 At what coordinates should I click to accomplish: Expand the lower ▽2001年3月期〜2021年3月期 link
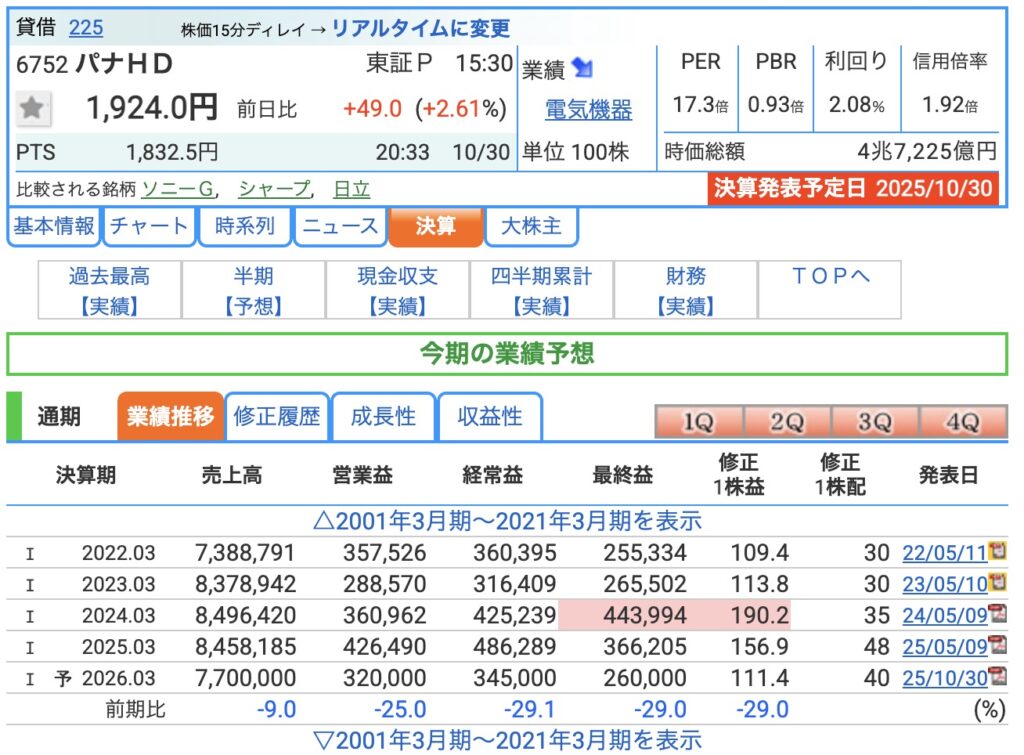[507, 739]
